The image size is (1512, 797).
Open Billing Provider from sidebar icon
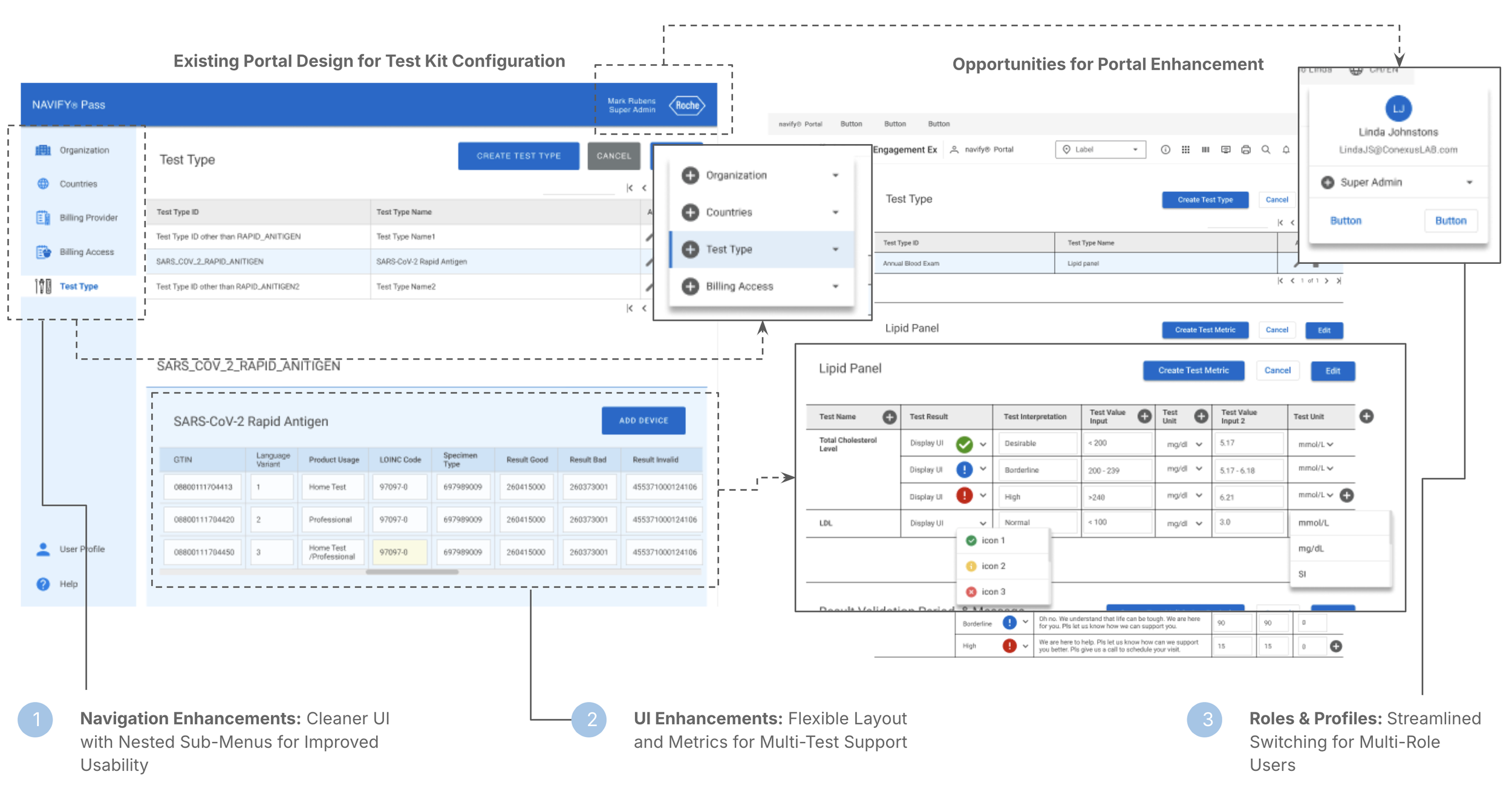coord(43,218)
